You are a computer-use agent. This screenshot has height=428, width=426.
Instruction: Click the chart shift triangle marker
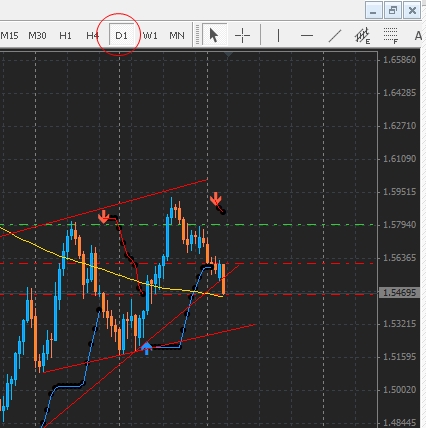228,54
